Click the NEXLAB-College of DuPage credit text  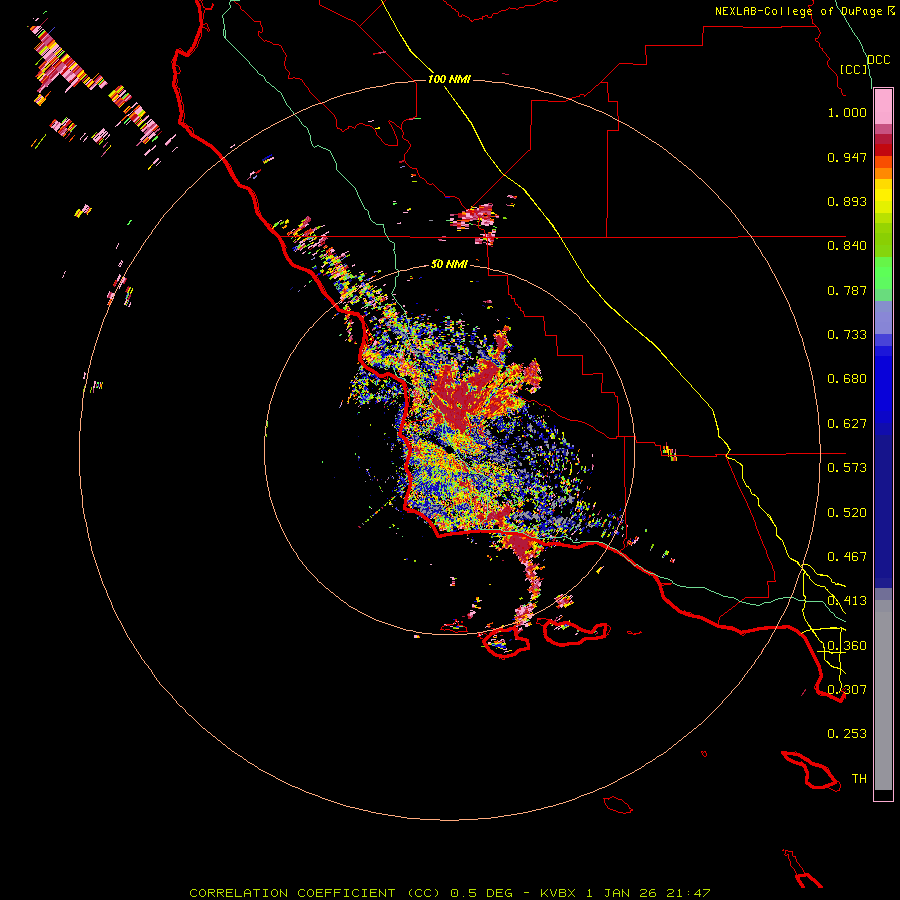[798, 11]
